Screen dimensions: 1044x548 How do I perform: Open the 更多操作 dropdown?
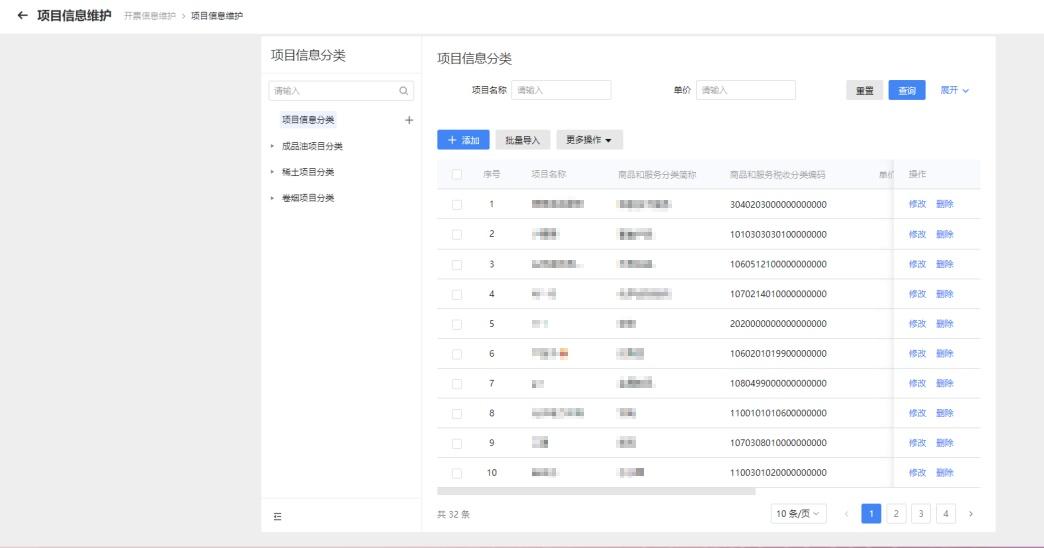(x=589, y=140)
